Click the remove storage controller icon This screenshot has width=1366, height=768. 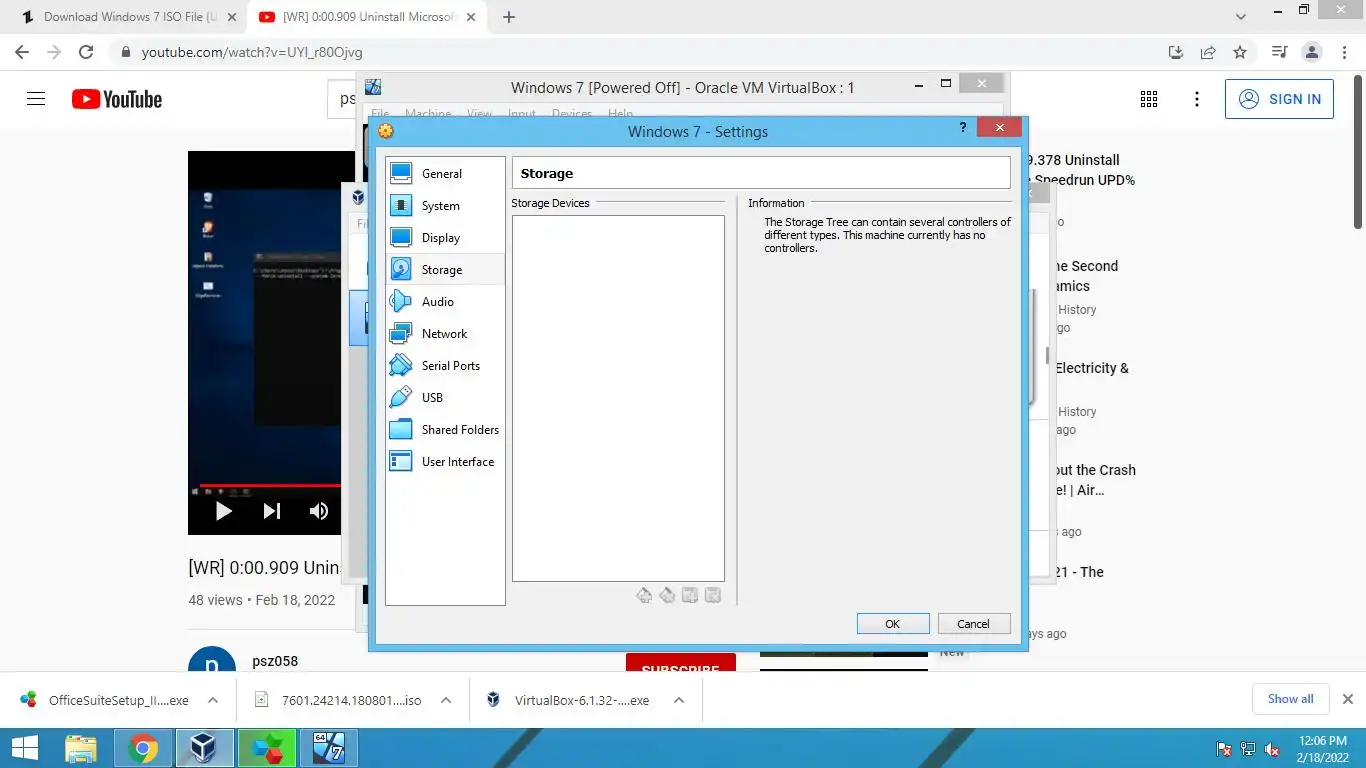[667, 596]
